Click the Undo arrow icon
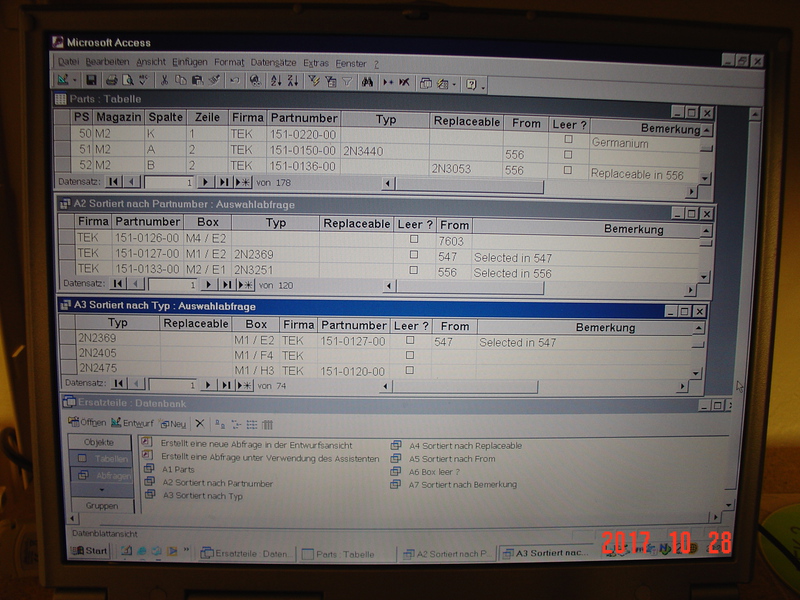800x600 pixels. coord(234,81)
